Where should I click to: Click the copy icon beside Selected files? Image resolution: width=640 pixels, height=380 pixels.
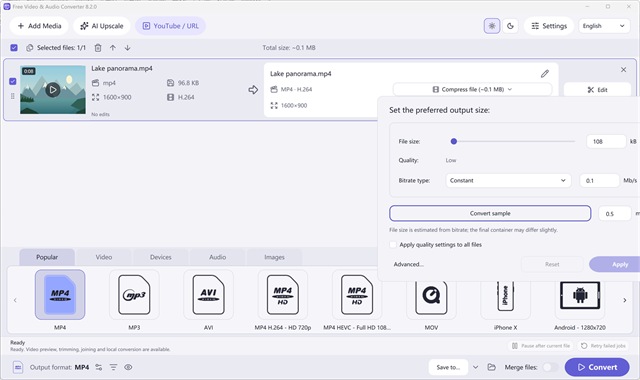click(x=29, y=48)
